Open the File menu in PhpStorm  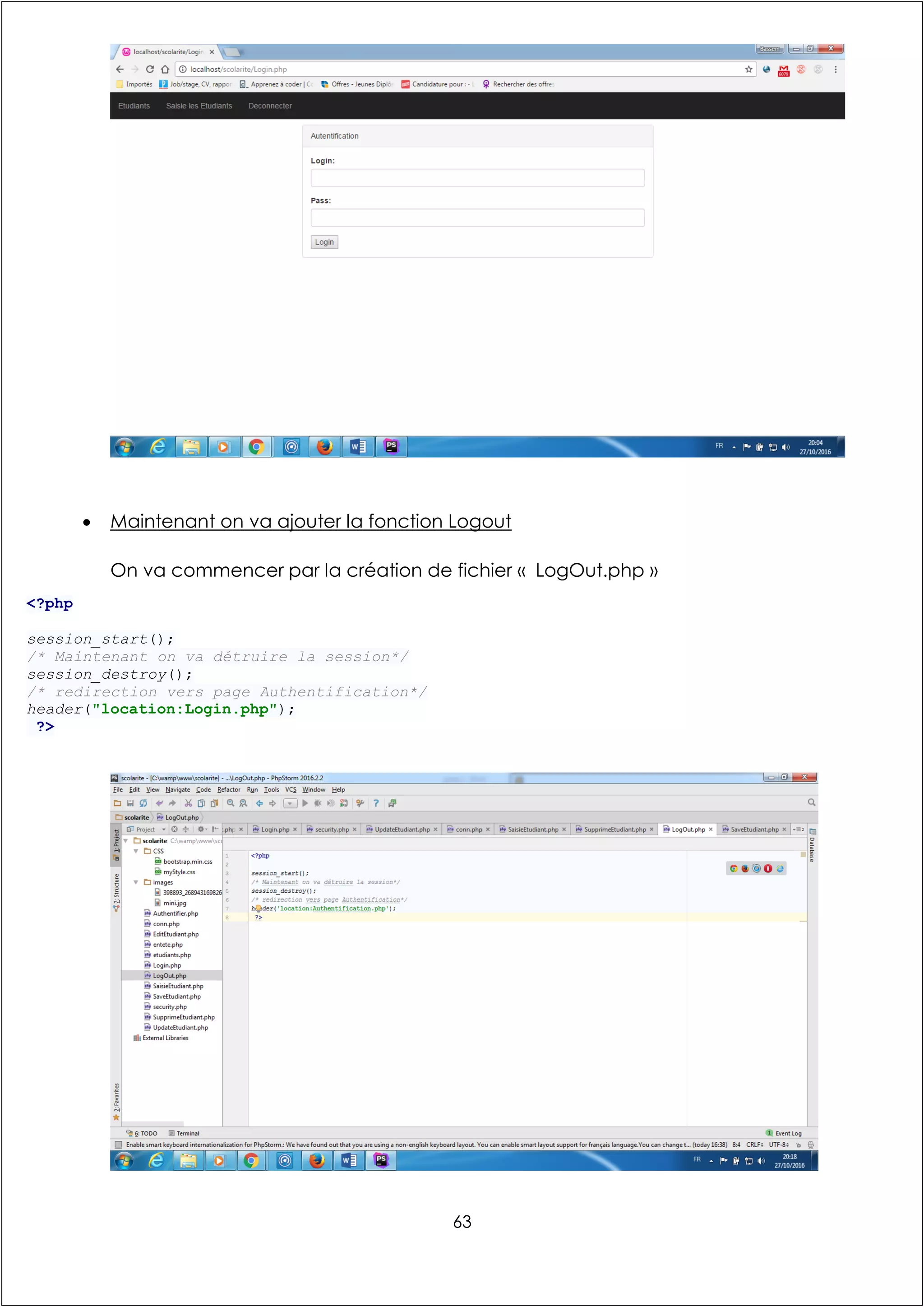point(118,789)
